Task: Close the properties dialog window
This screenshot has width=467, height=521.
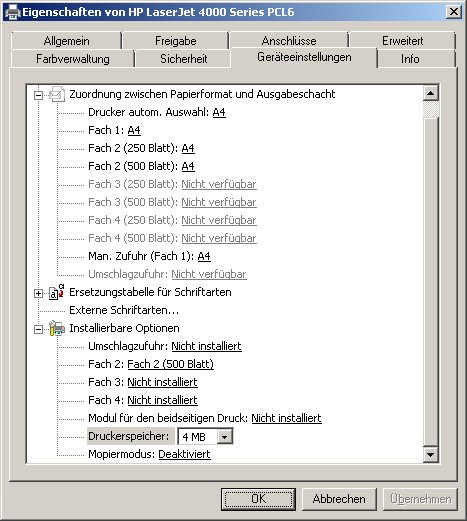Action: [x=454, y=12]
